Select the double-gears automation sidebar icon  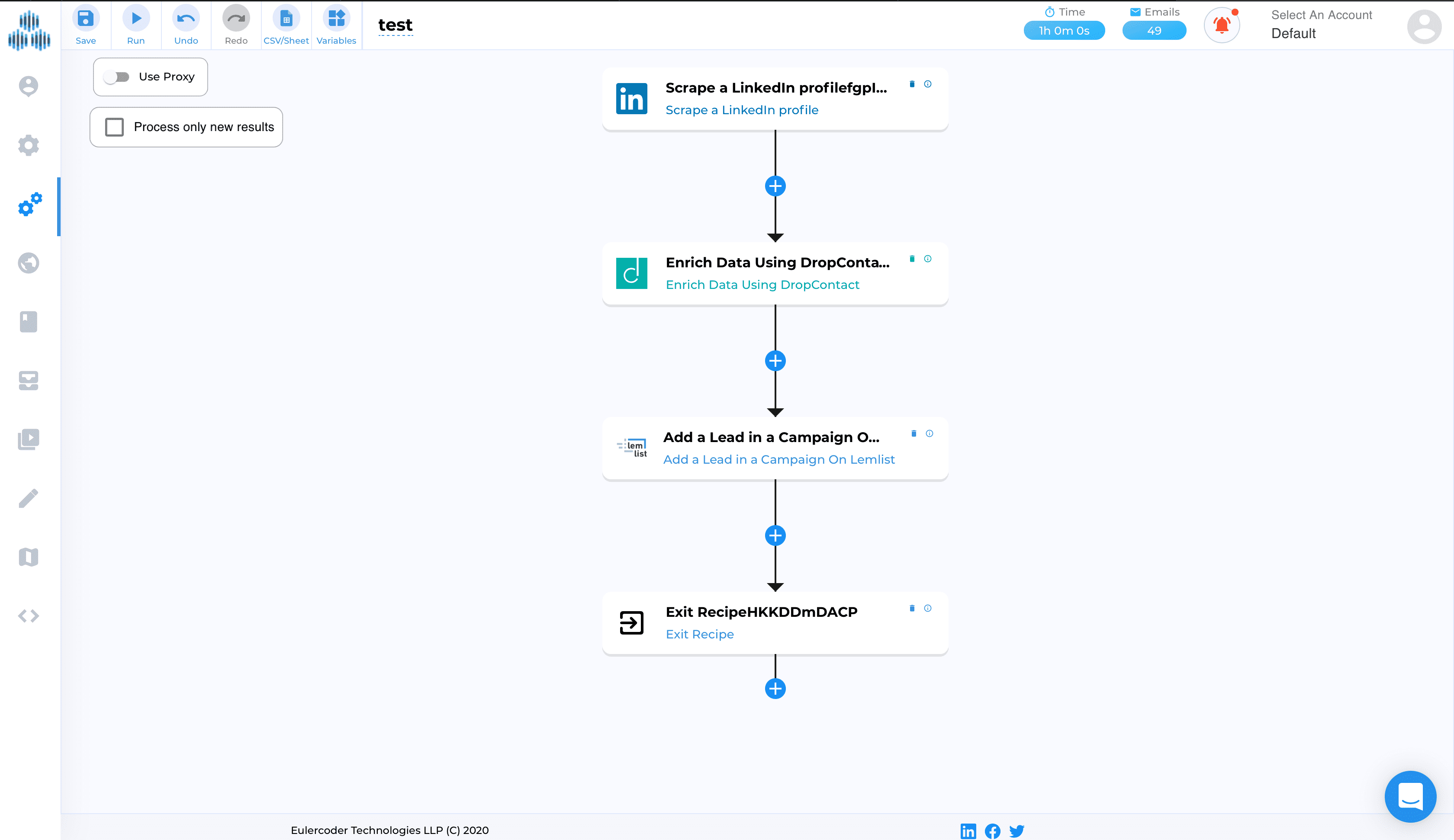30,204
